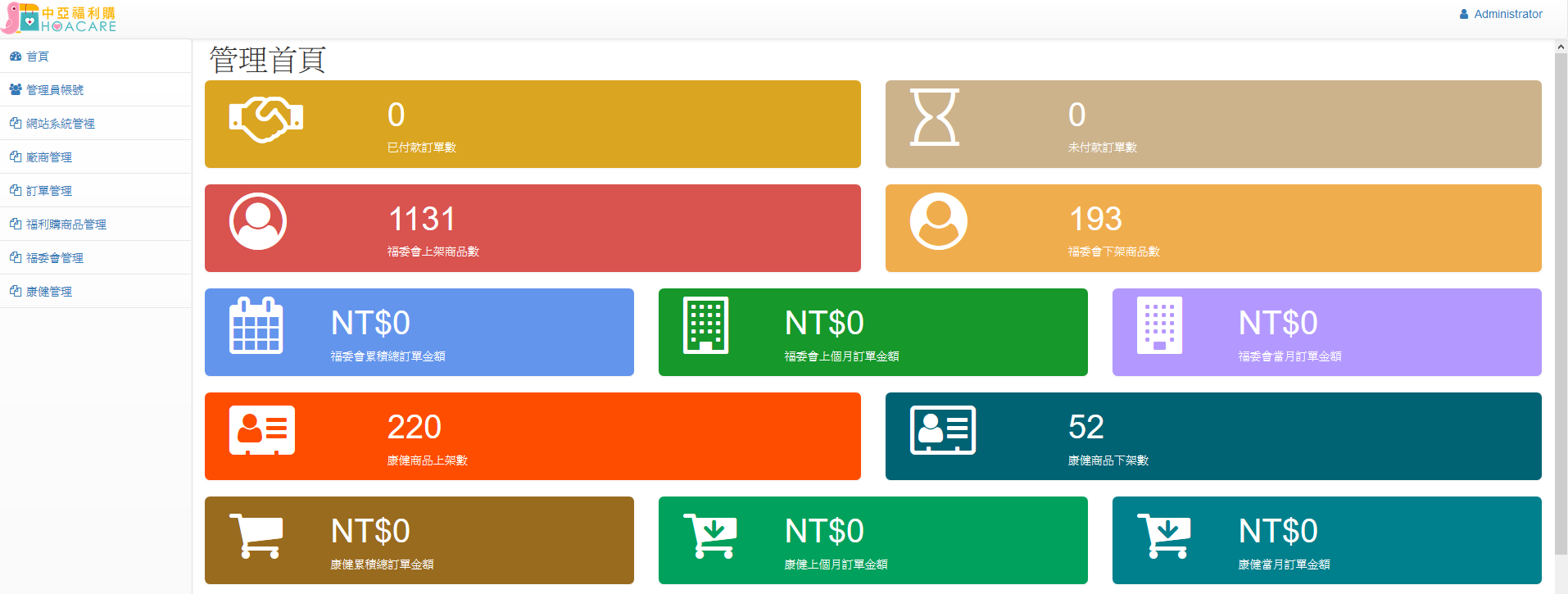Click the ID card icon on 220 card

coord(262,430)
